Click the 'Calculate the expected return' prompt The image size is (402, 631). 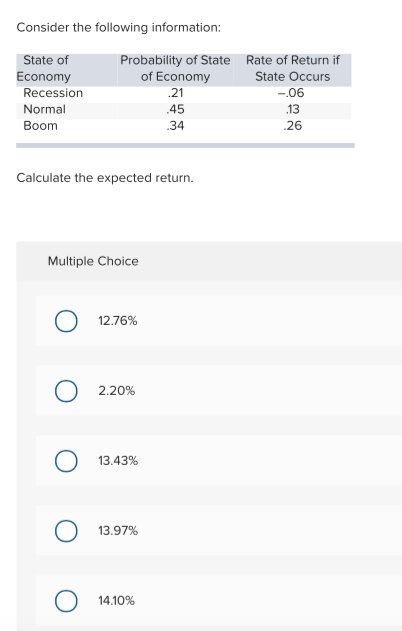click(105, 178)
